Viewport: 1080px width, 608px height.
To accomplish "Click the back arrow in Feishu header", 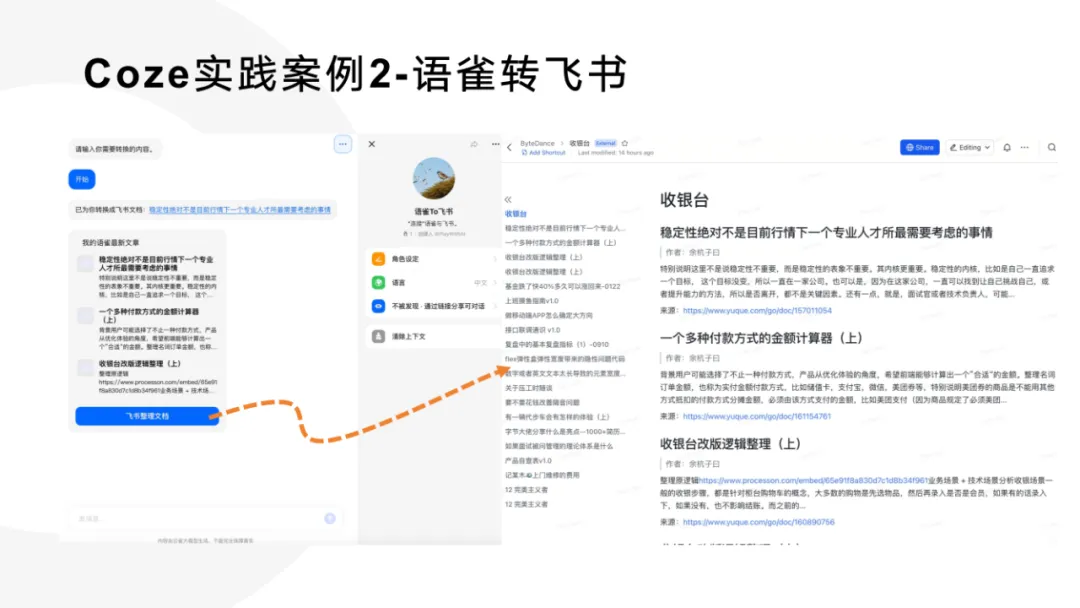I will point(510,147).
